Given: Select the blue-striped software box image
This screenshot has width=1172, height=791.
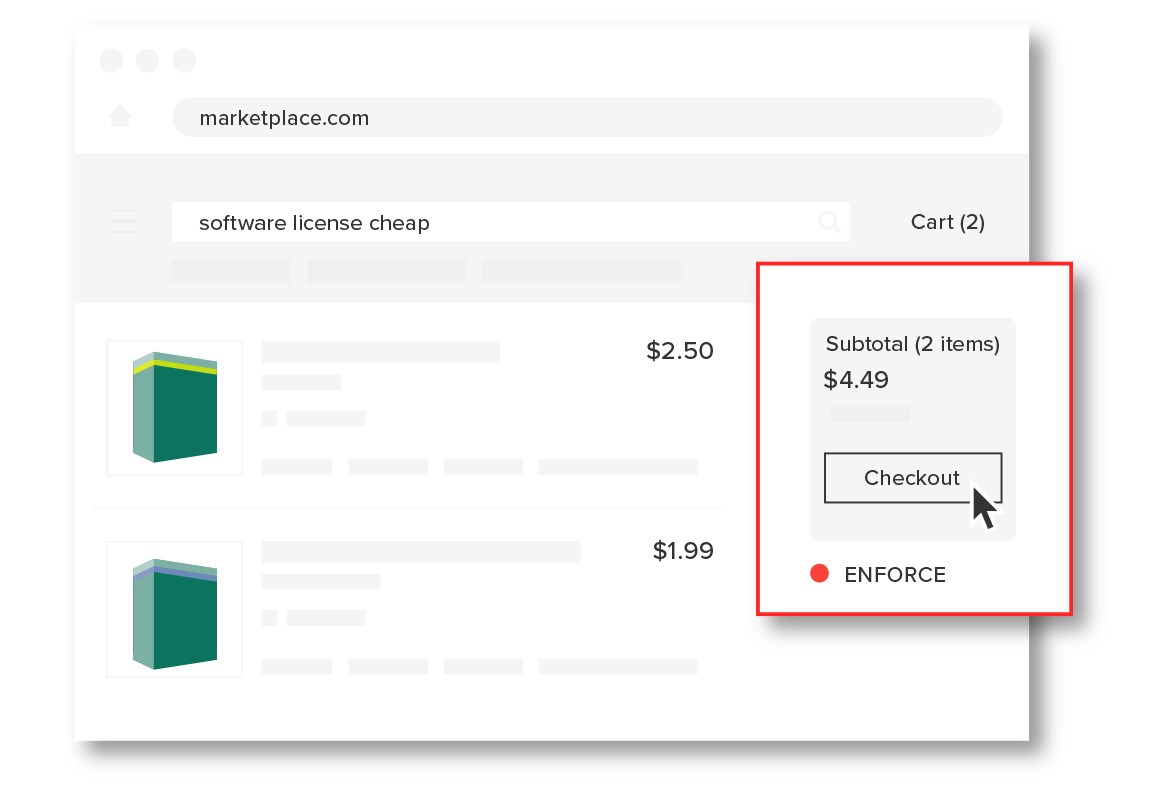Looking at the screenshot, I should (175, 609).
